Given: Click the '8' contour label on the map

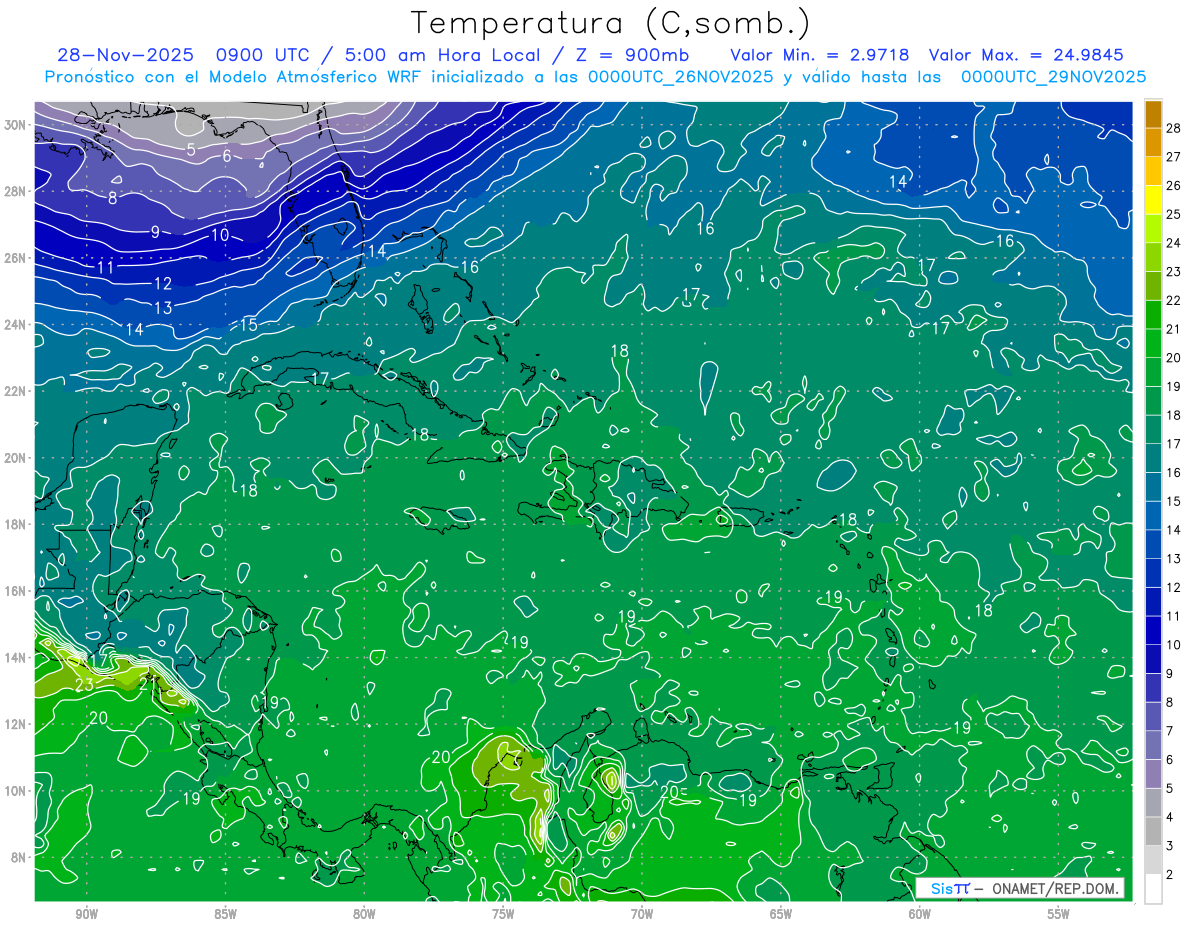Looking at the screenshot, I should 113,198.
